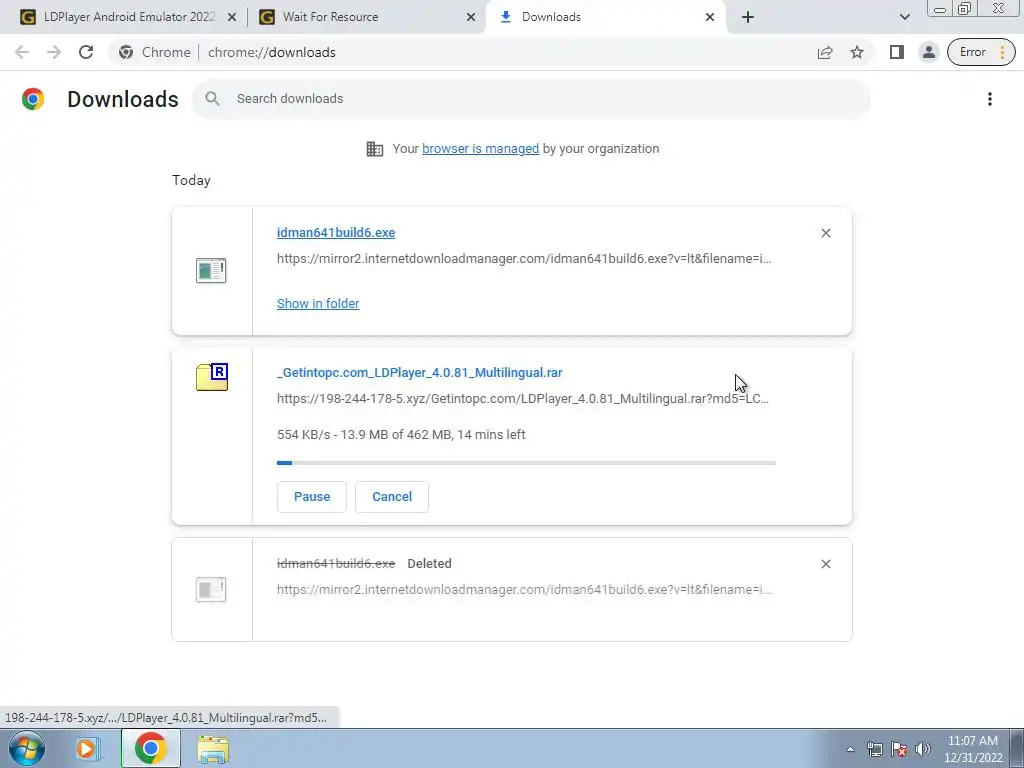
Task: Click the taskbar clock 11:07 AM
Action: click(972, 741)
